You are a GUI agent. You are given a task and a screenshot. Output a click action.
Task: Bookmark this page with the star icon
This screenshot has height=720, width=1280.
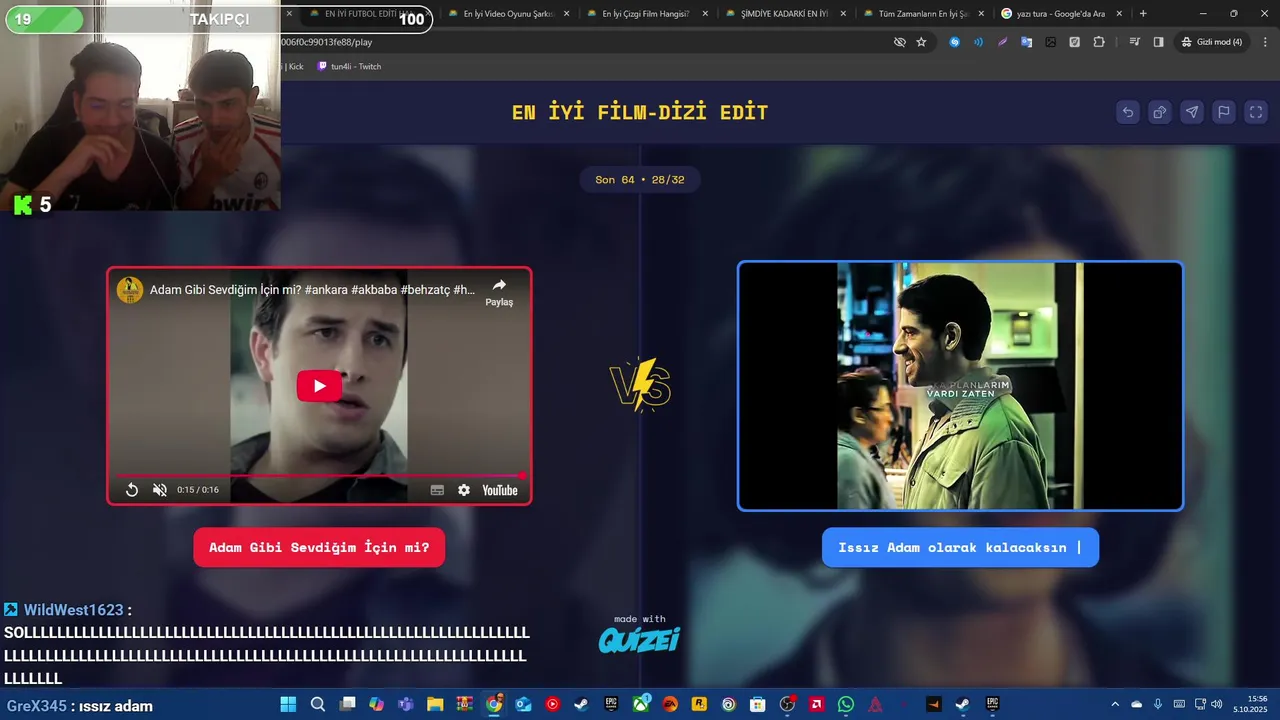tap(921, 42)
